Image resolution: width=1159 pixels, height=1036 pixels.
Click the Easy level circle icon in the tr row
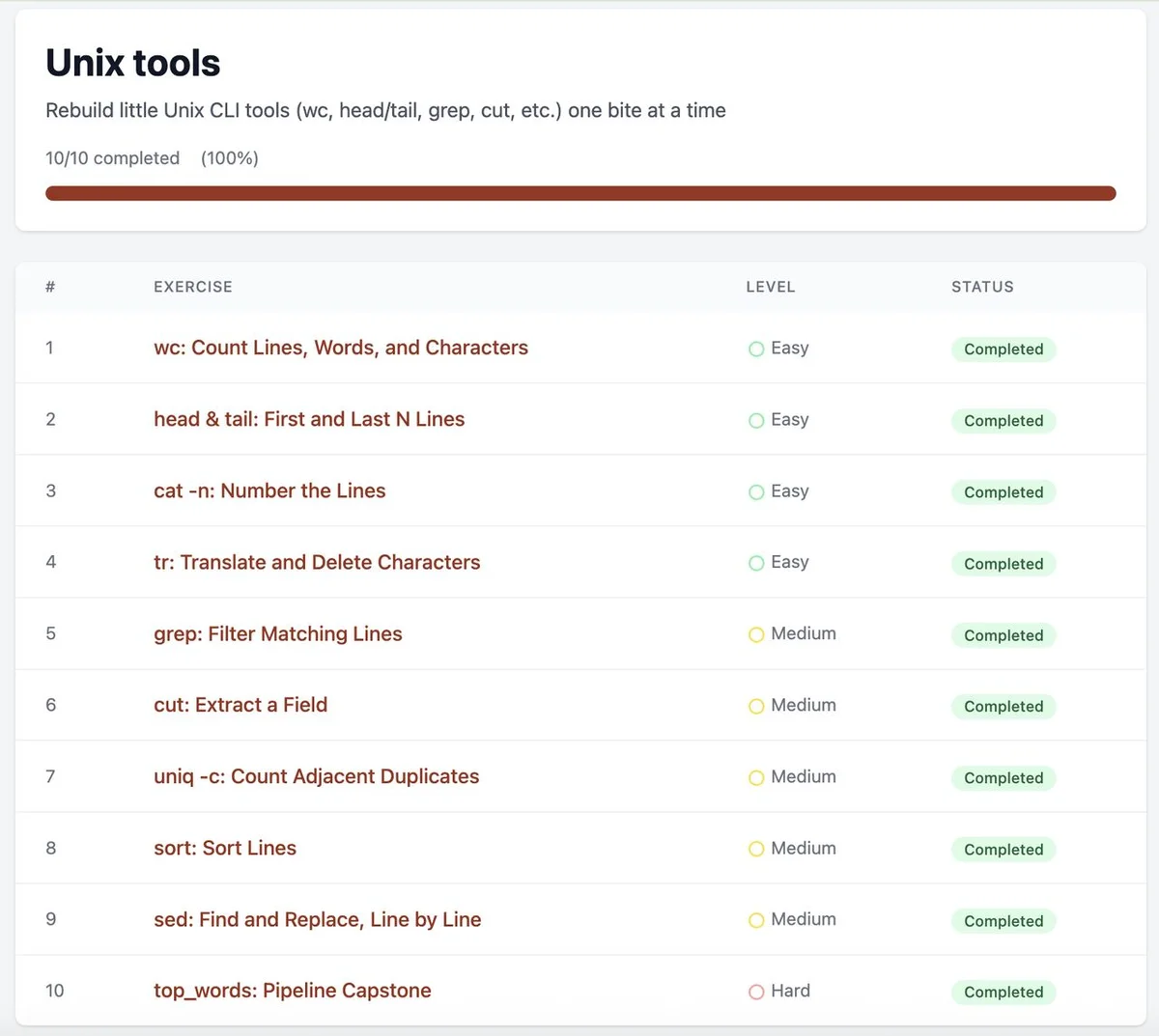(x=756, y=563)
